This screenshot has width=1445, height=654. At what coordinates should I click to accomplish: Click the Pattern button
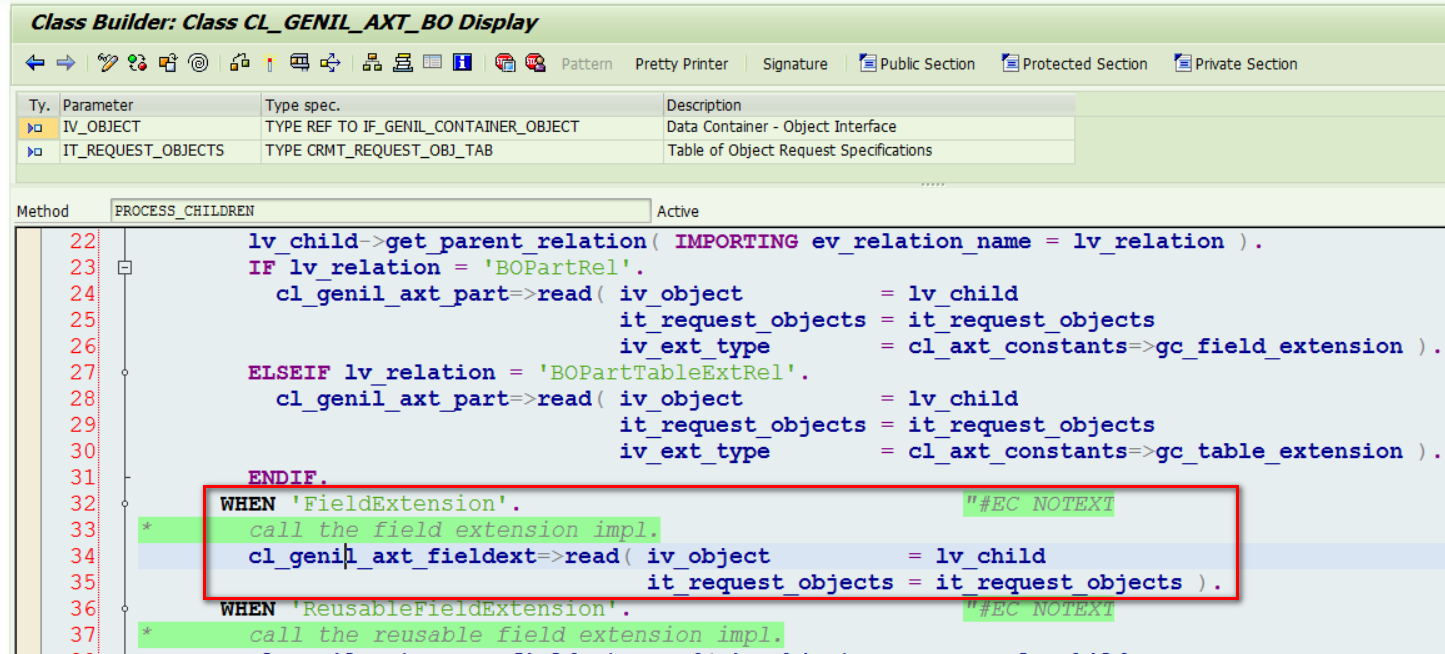coord(587,64)
